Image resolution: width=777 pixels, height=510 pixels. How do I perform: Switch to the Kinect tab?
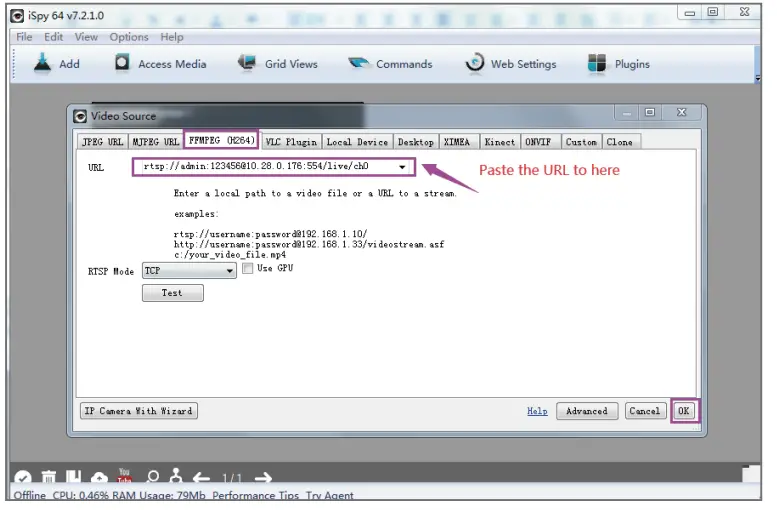pyautogui.click(x=500, y=142)
